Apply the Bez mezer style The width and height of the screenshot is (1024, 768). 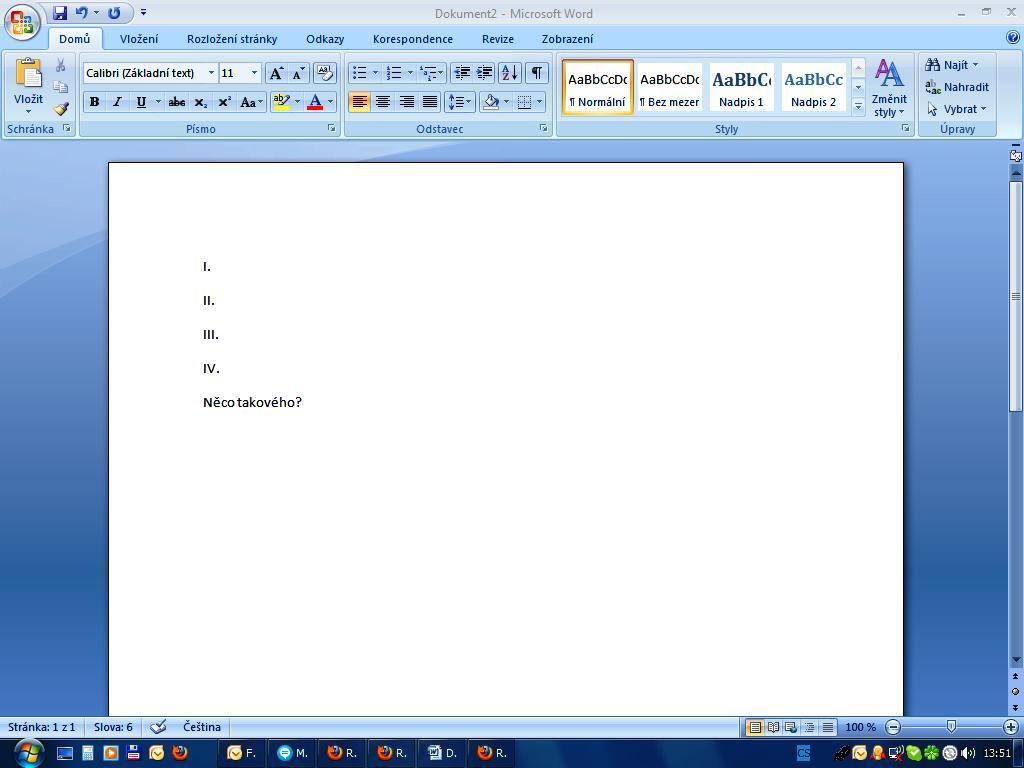[x=669, y=88]
